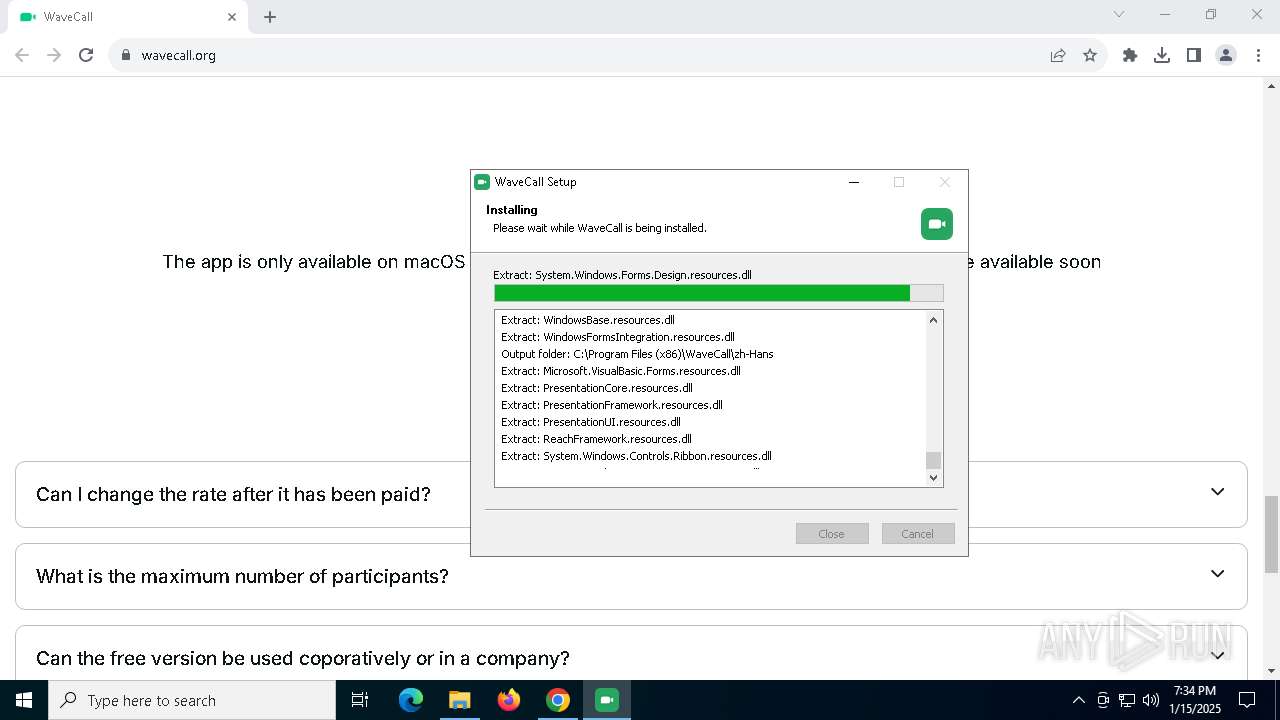Open the clock showing 7:34 PM
1280x720 pixels.
[x=1195, y=699]
